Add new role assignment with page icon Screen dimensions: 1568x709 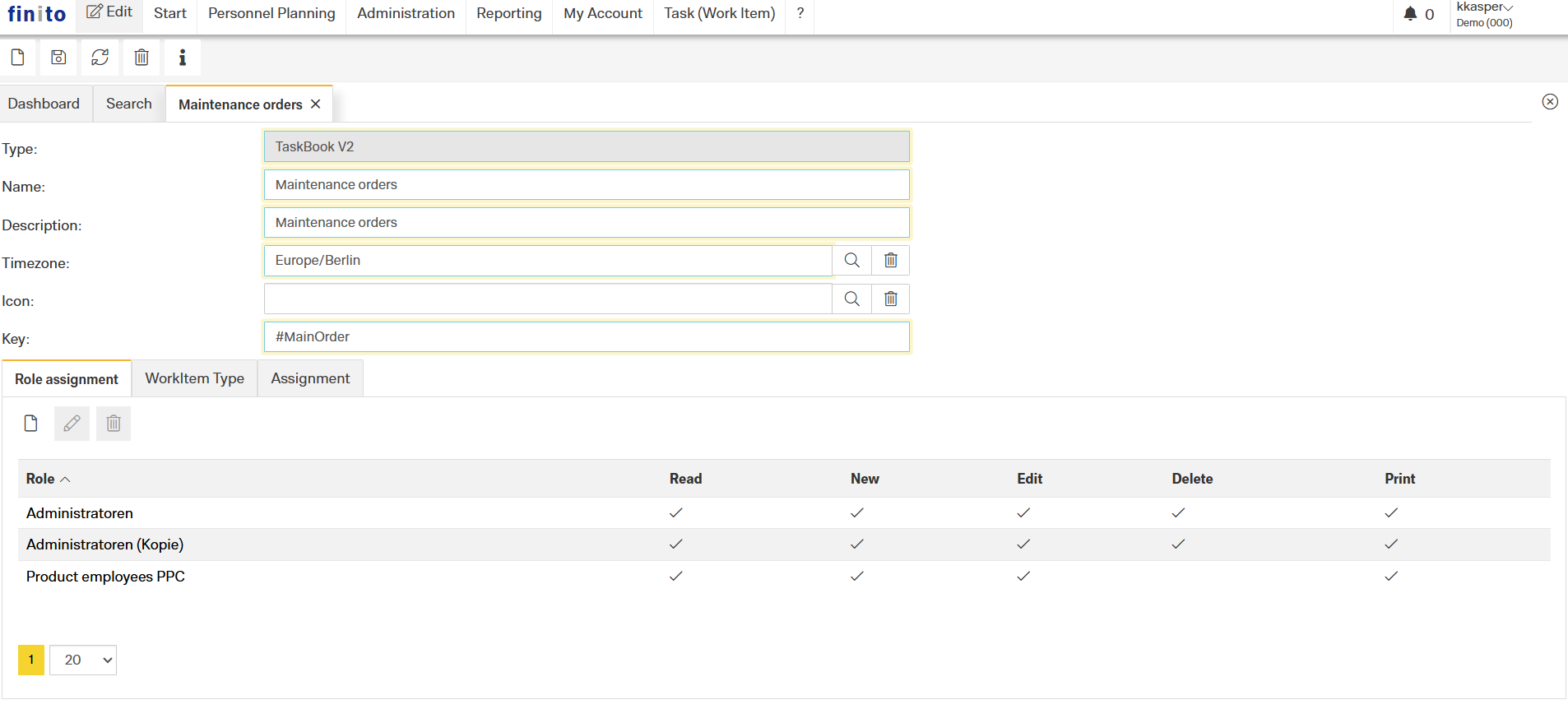pyautogui.click(x=31, y=424)
